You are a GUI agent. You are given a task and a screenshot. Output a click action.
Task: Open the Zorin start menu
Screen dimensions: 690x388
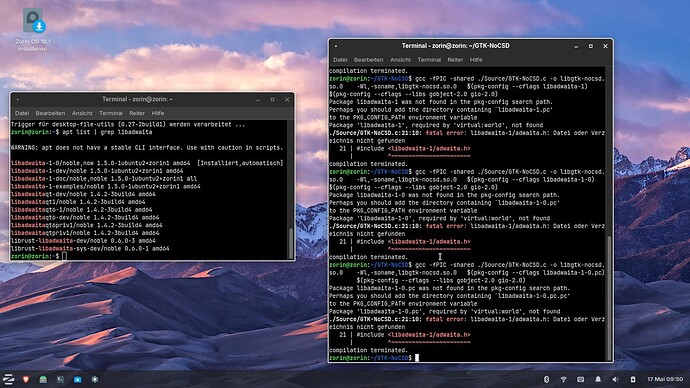pos(8,379)
